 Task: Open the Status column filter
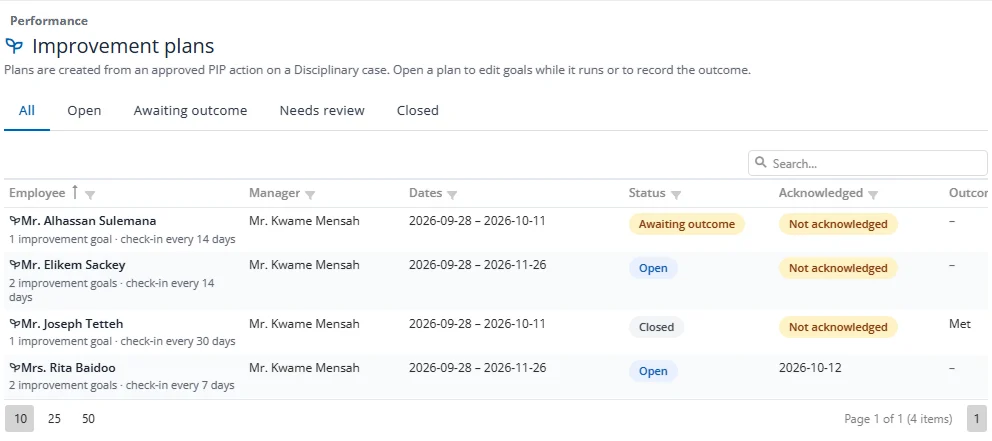[676, 195]
